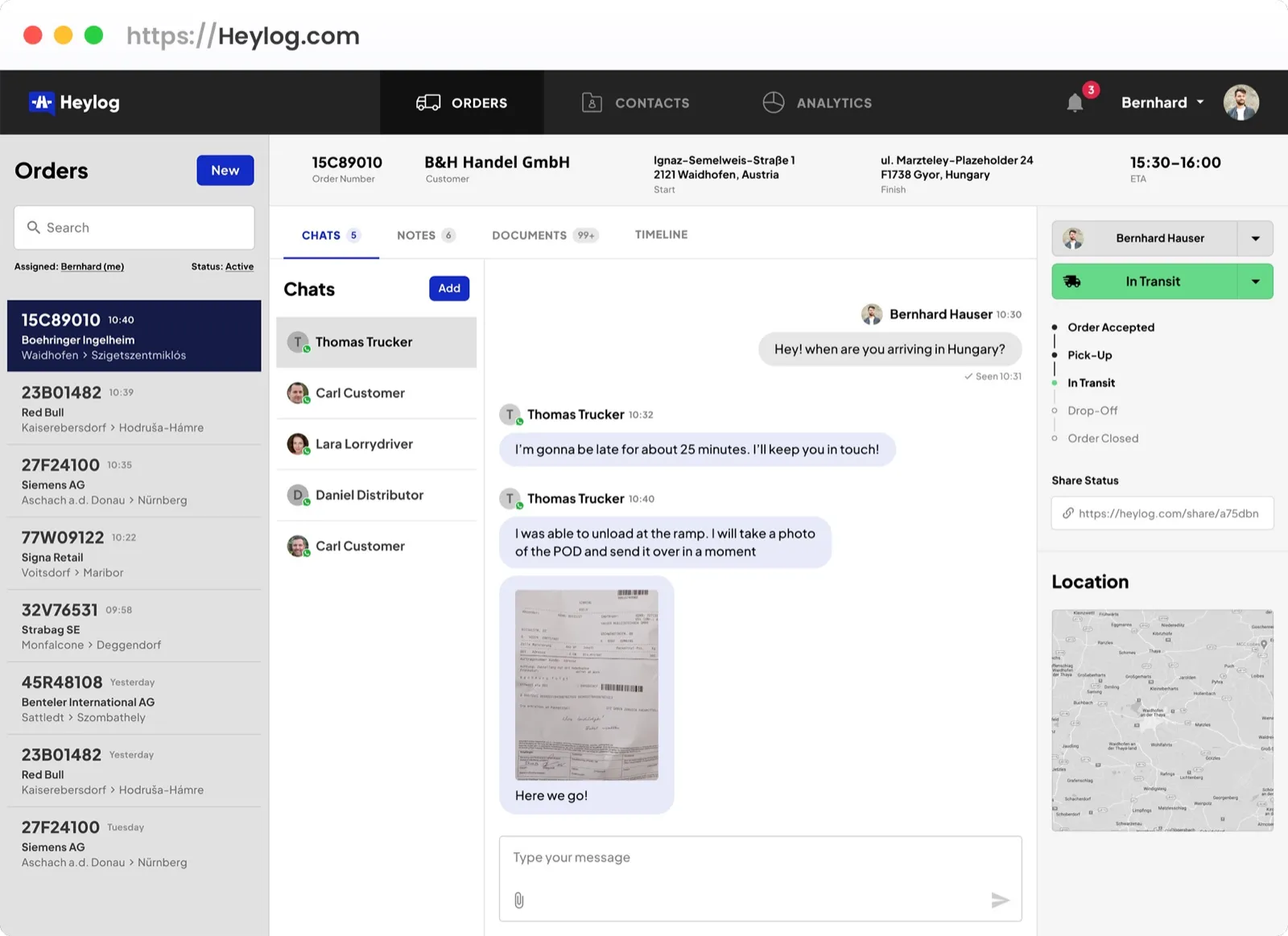This screenshot has width=1288, height=936.
Task: Open share link heylog.com/share/a75dbn
Action: (x=1162, y=513)
